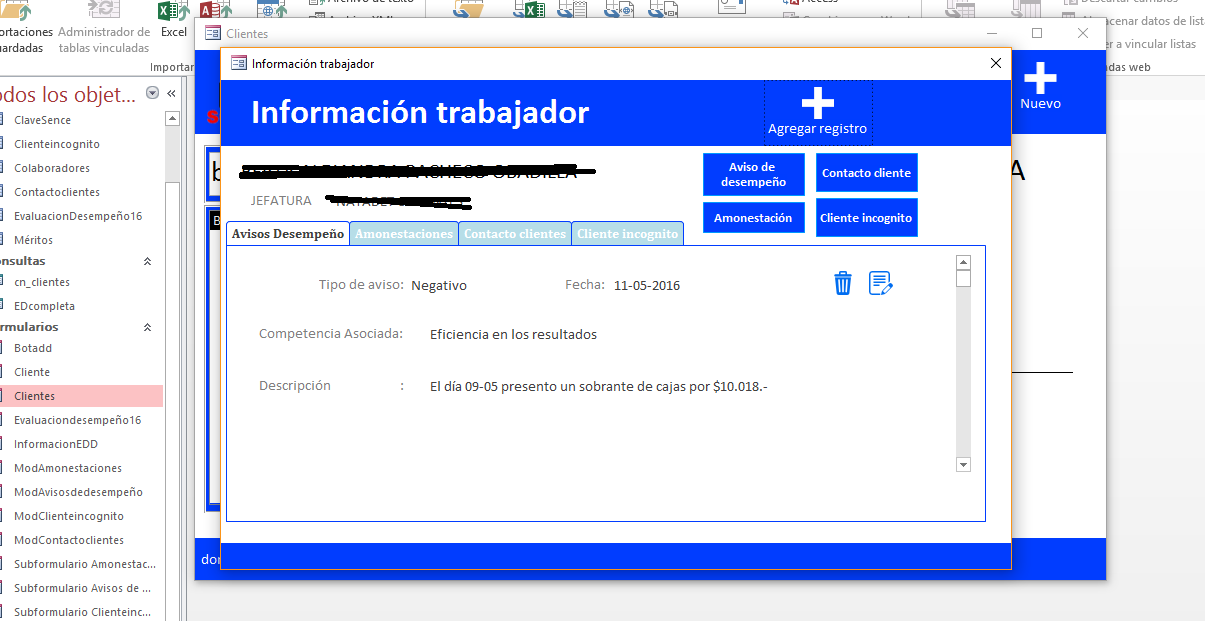Click subform scrollbar up arrow
This screenshot has width=1205, height=621.
tap(963, 263)
